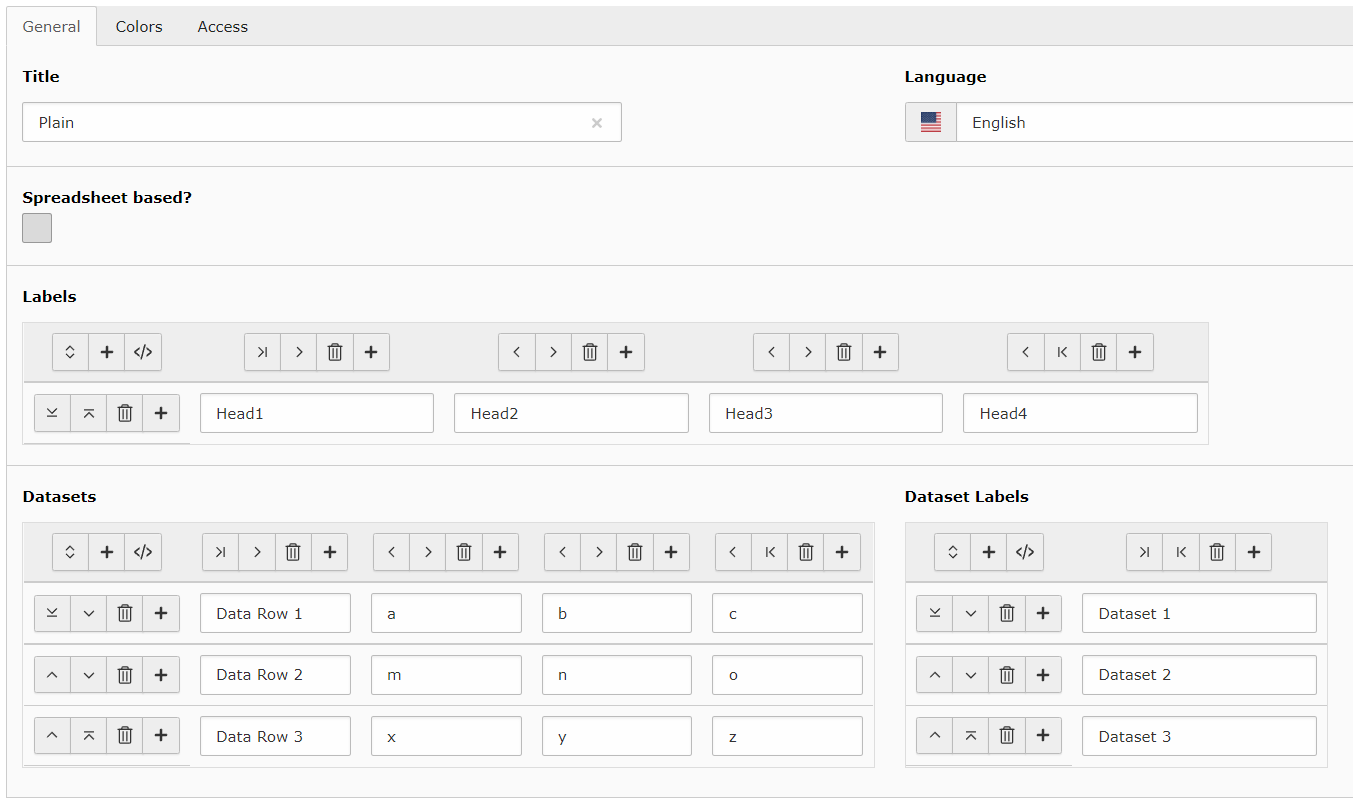Toggle the Spreadsheet based checkbox
Screen dimensions: 1353x809
click(36, 228)
